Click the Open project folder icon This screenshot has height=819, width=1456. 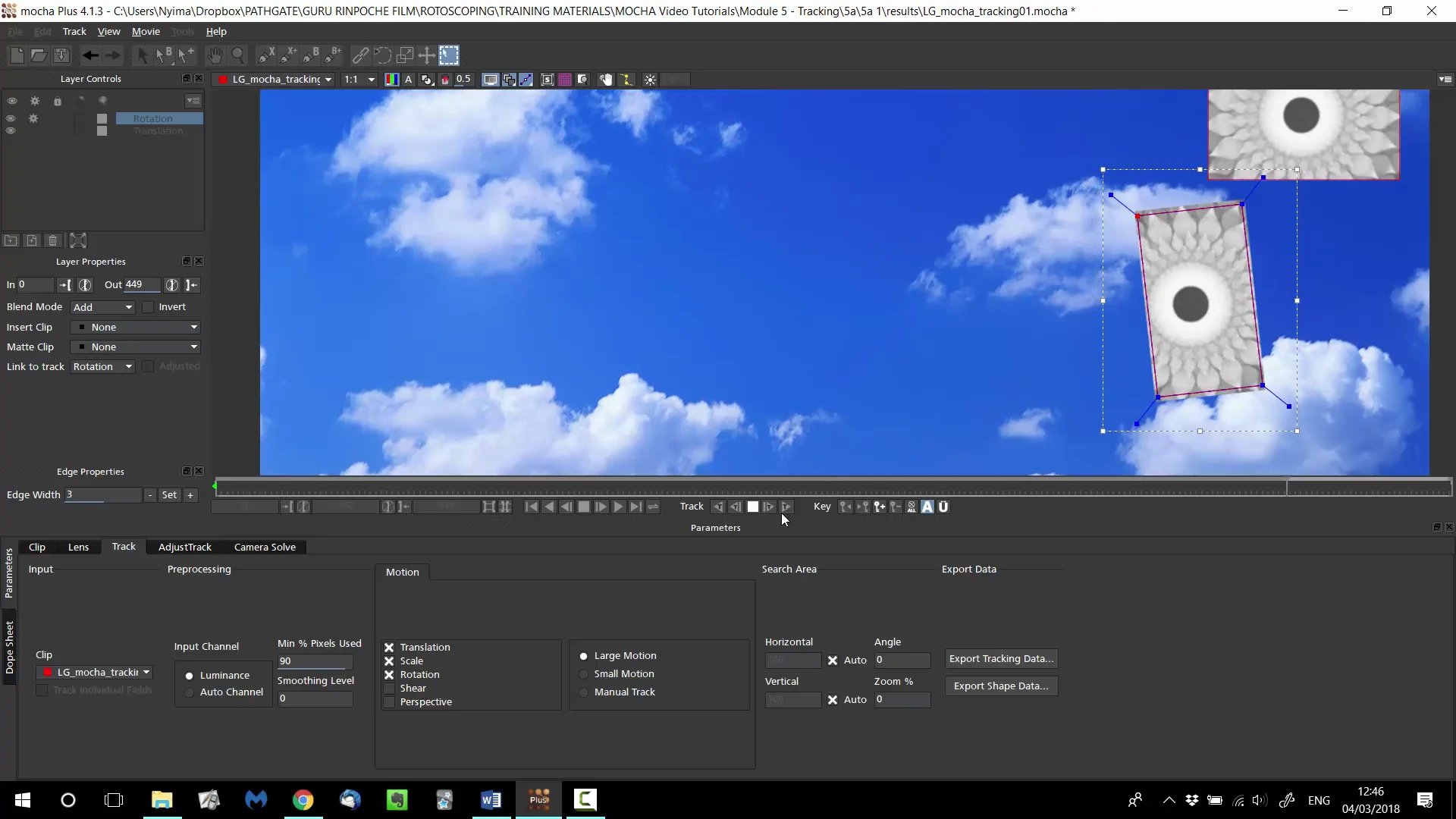[x=39, y=55]
